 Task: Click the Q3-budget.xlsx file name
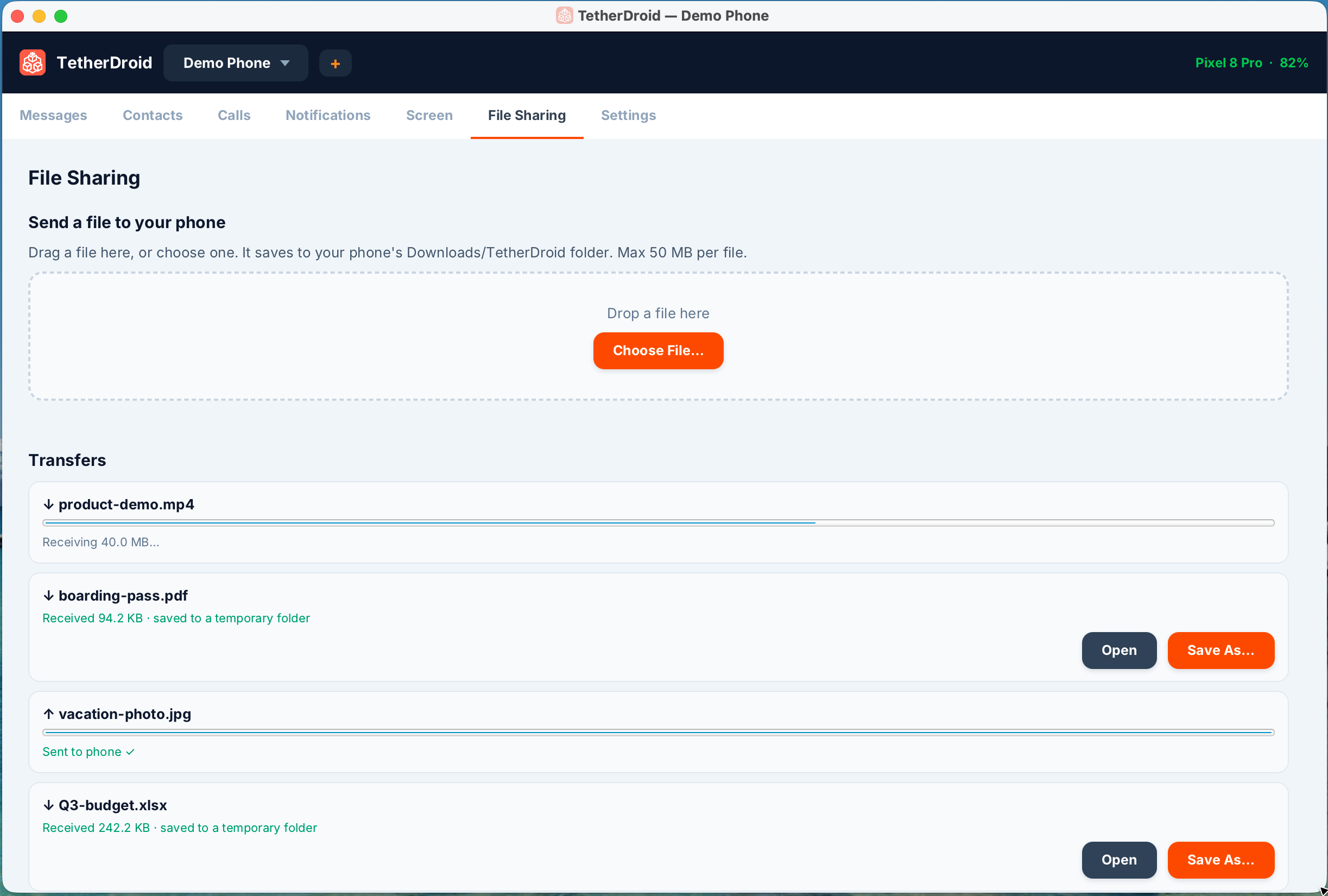(x=113, y=805)
